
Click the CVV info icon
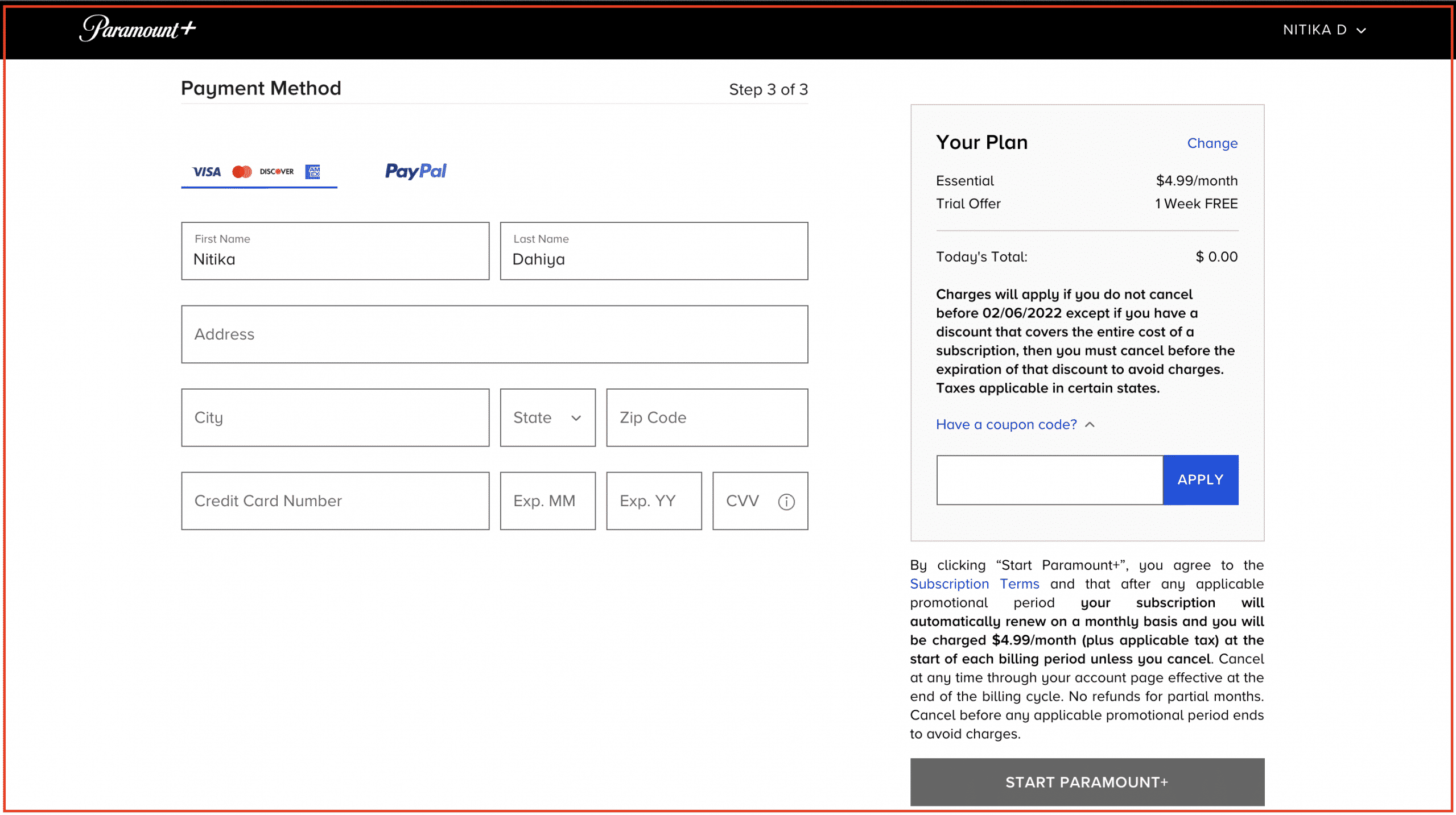click(x=786, y=500)
